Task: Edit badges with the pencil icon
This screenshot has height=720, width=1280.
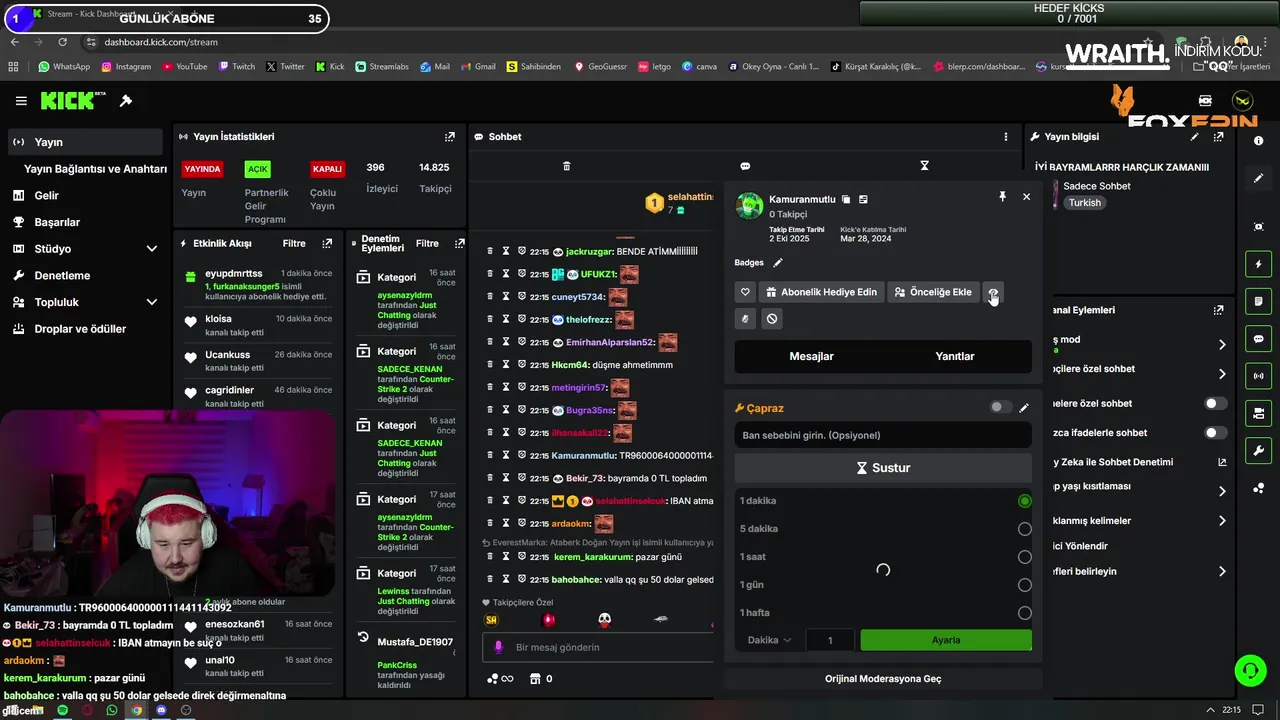Action: point(778,263)
